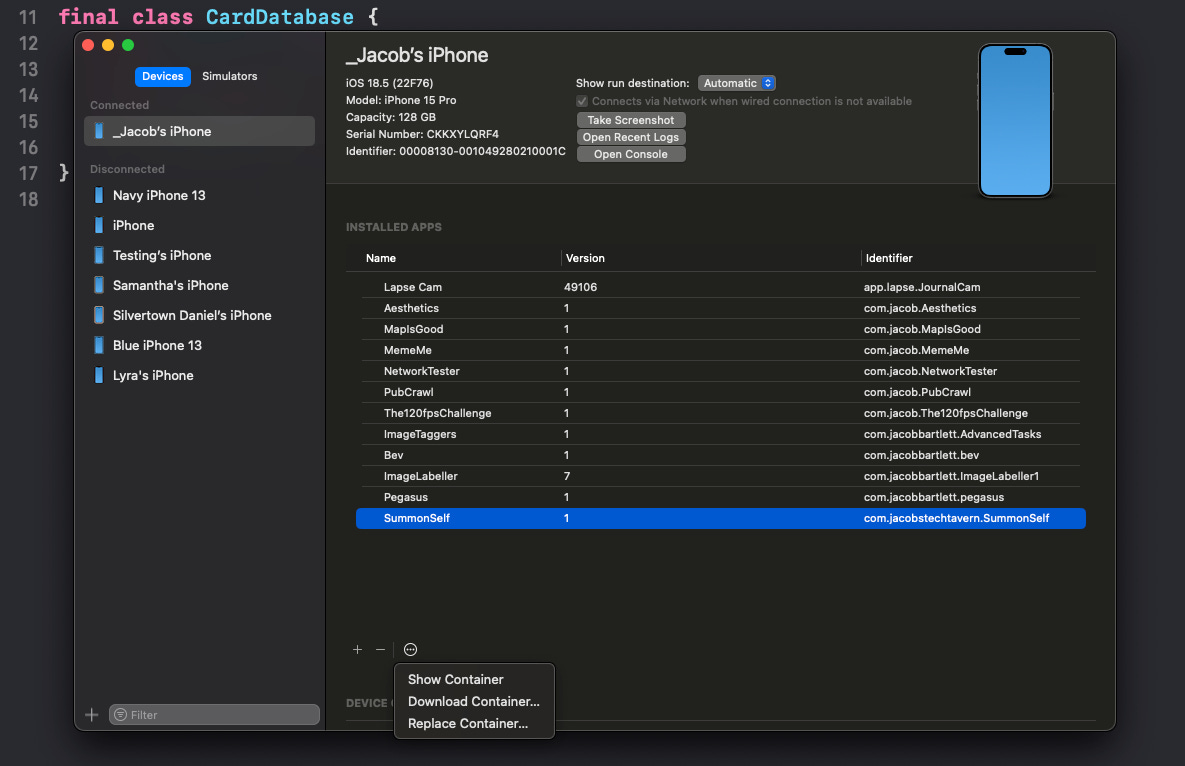This screenshot has height=766, width=1185.
Task: Select the device named iPhone
Action: click(200, 225)
